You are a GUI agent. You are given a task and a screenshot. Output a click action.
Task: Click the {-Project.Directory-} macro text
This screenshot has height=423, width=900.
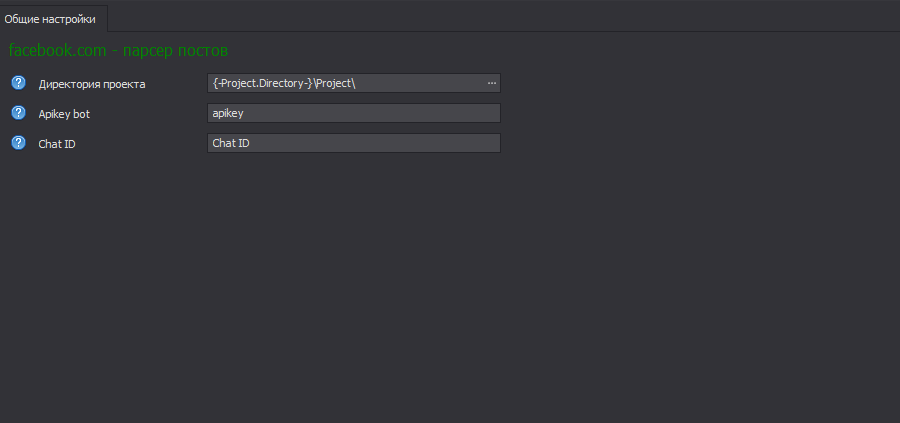[x=261, y=83]
